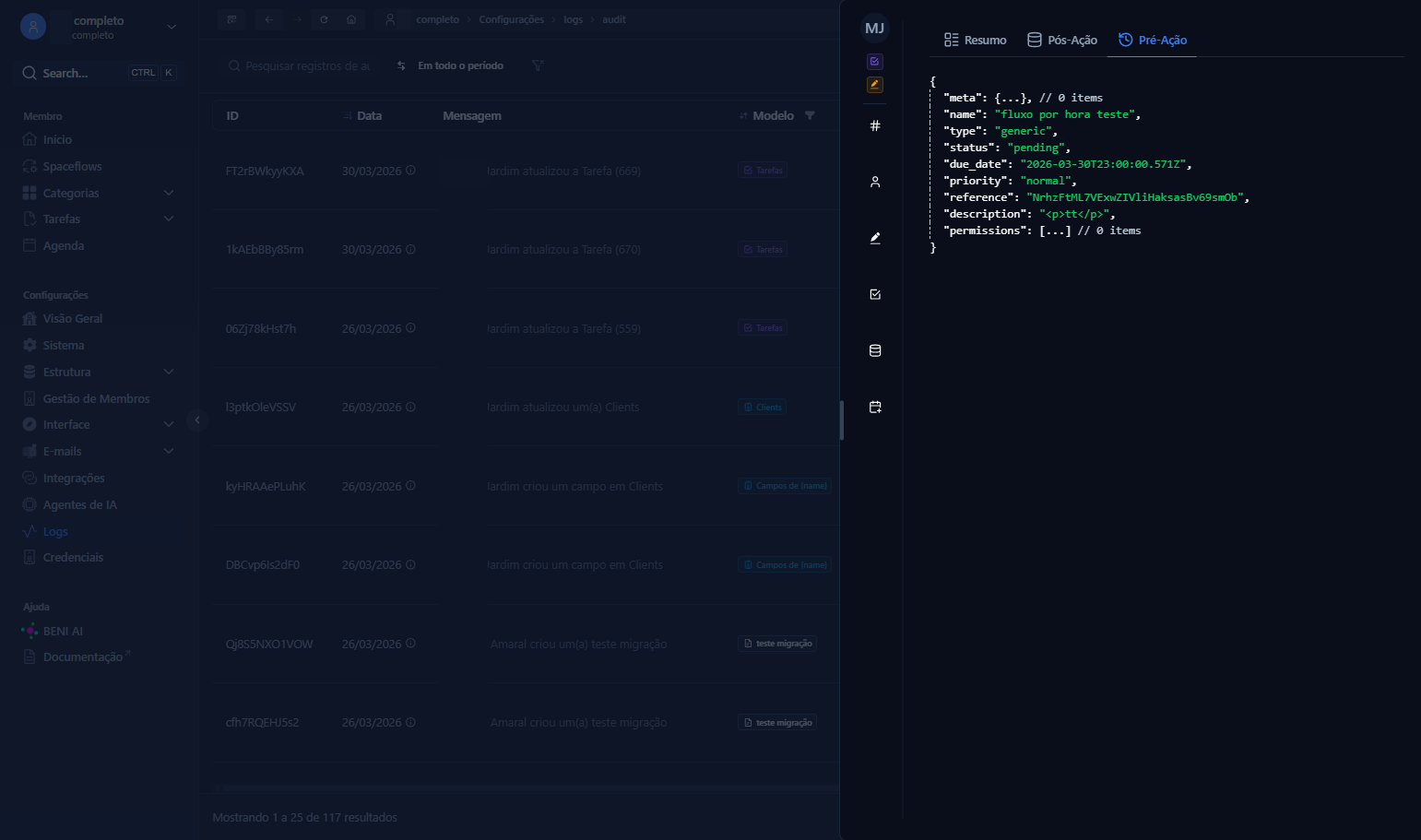The image size is (1421, 840).
Task: Expand the Categorias sidebar section
Action: 169,193
